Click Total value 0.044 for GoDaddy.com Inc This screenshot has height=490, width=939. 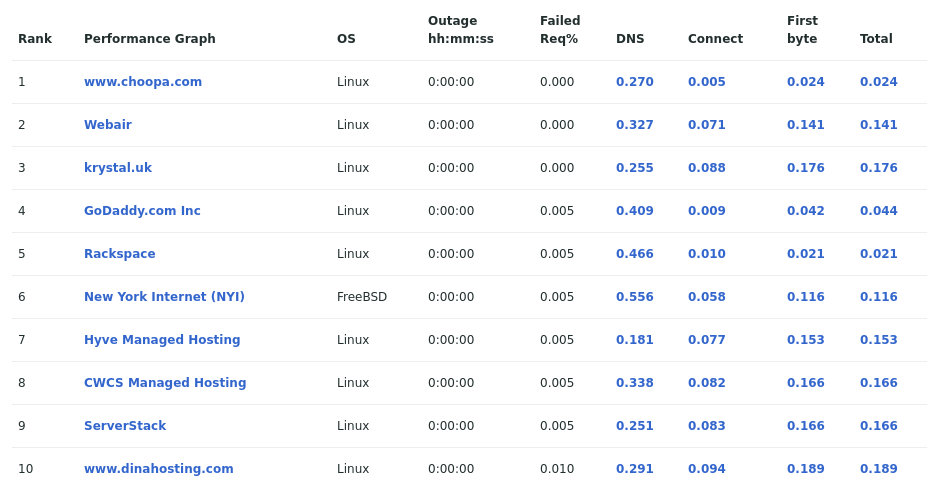click(879, 211)
